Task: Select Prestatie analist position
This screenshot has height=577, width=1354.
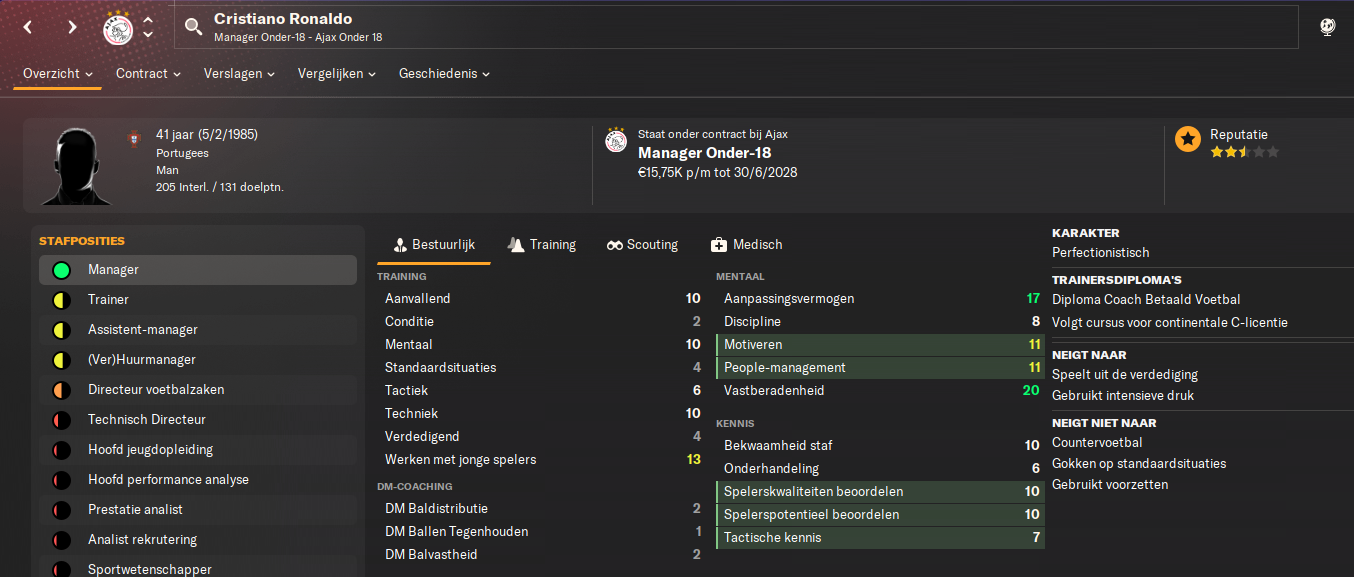Action: [x=198, y=510]
